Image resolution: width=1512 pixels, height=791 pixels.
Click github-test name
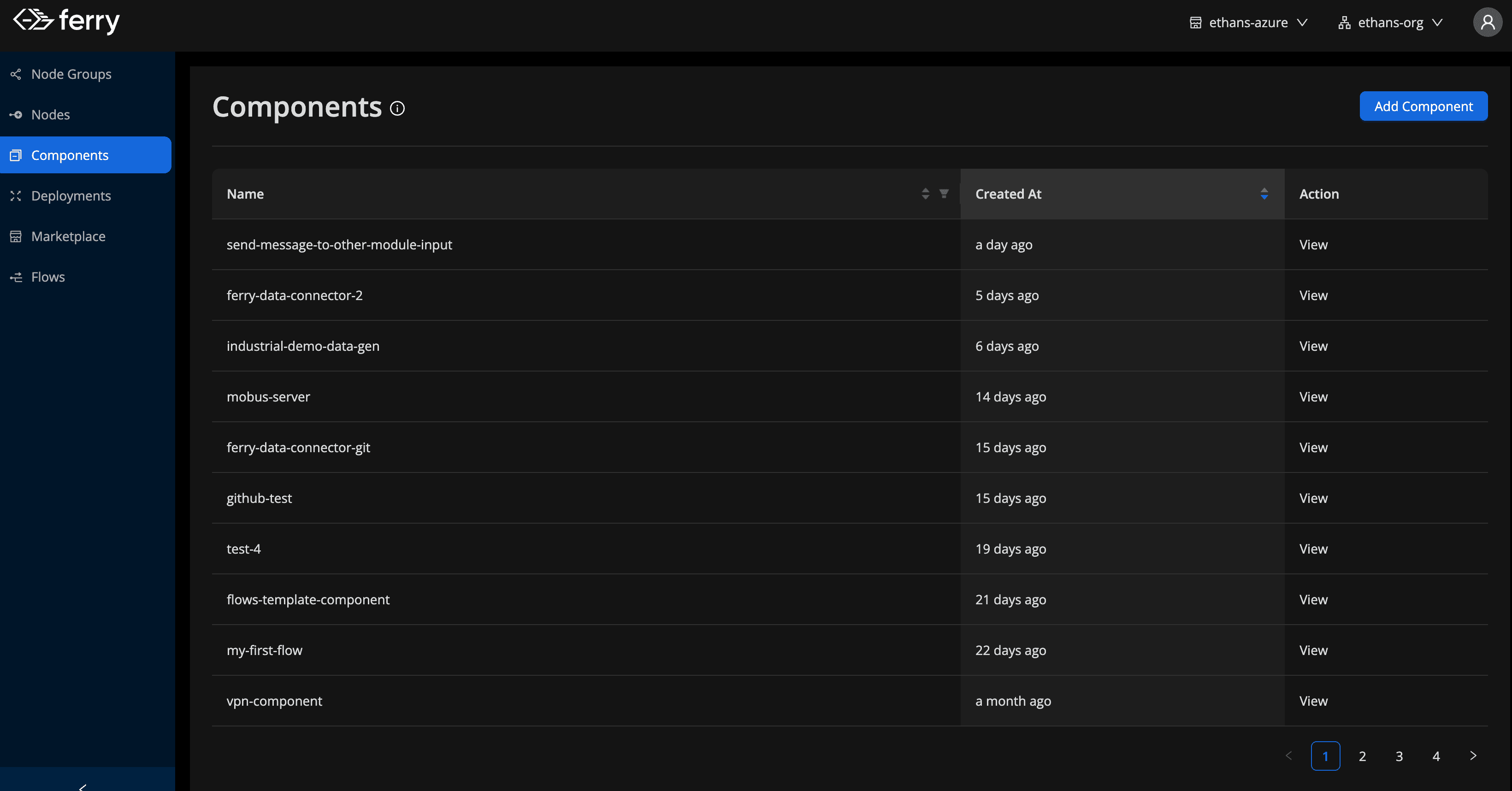(x=259, y=498)
